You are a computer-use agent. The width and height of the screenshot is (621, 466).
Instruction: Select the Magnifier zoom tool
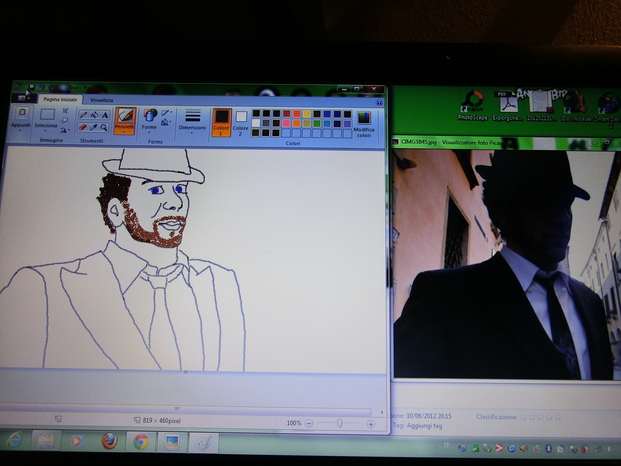pos(104,127)
